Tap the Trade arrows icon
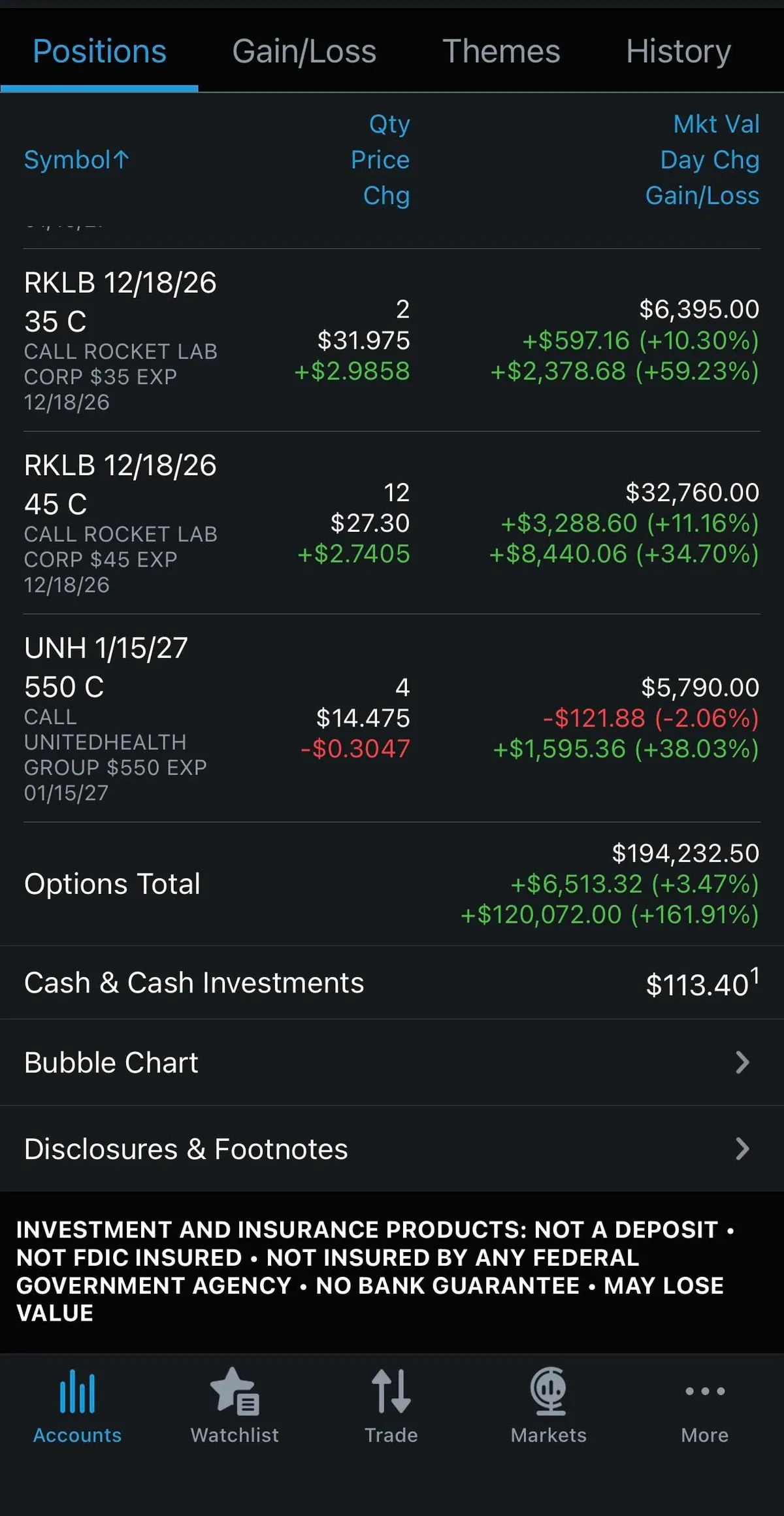This screenshot has width=784, height=1516. point(391,1391)
